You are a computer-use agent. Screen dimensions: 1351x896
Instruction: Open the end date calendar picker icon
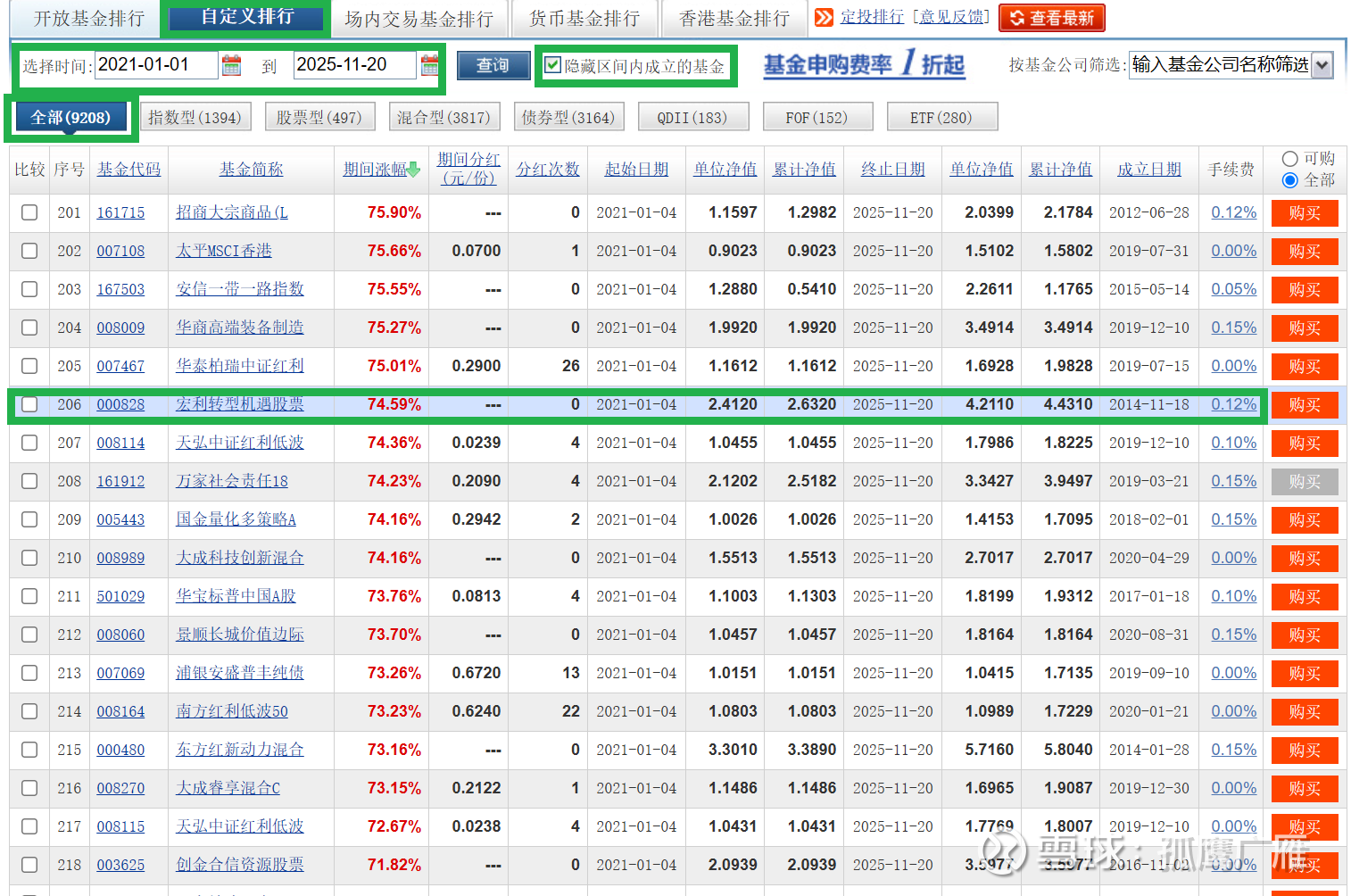(x=429, y=65)
